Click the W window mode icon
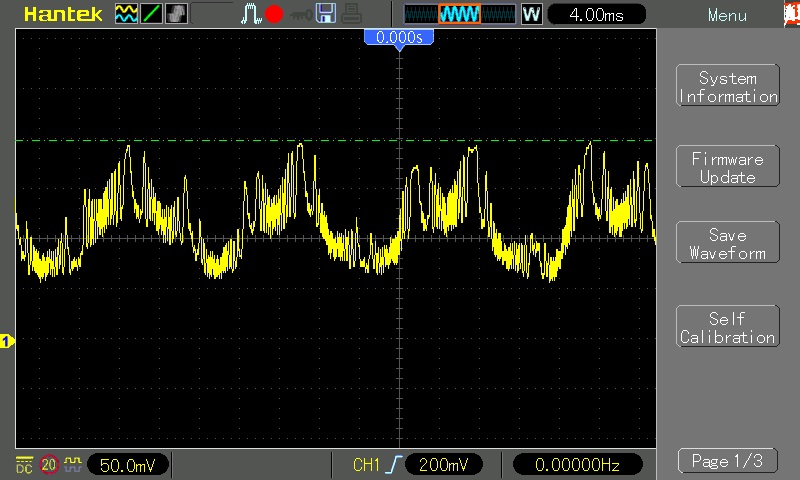This screenshot has width=800, height=480. coord(531,14)
